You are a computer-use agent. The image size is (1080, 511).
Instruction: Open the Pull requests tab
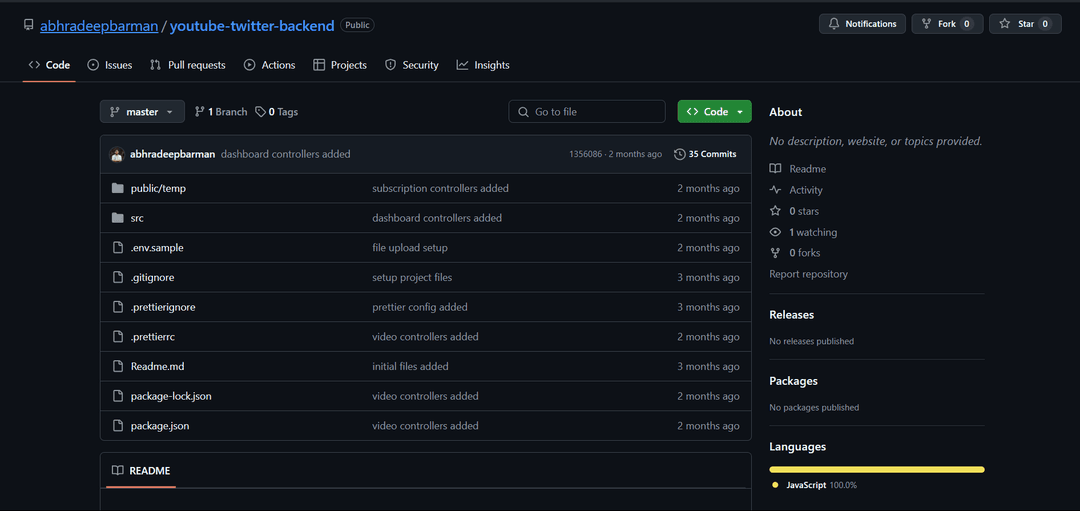[x=188, y=65]
